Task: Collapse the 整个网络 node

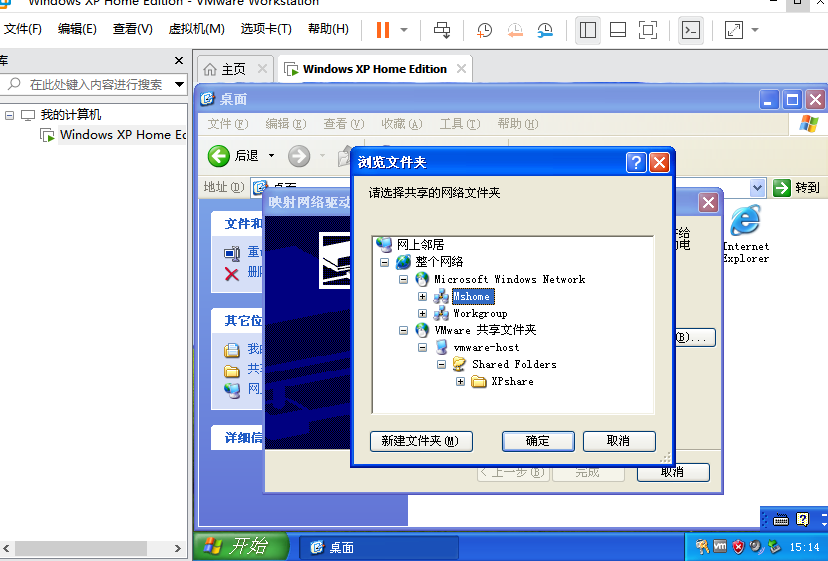Action: 384,262
